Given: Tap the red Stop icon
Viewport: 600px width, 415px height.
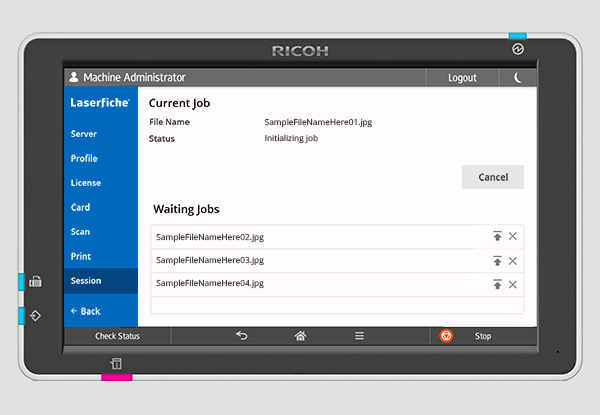Looking at the screenshot, I should point(446,336).
